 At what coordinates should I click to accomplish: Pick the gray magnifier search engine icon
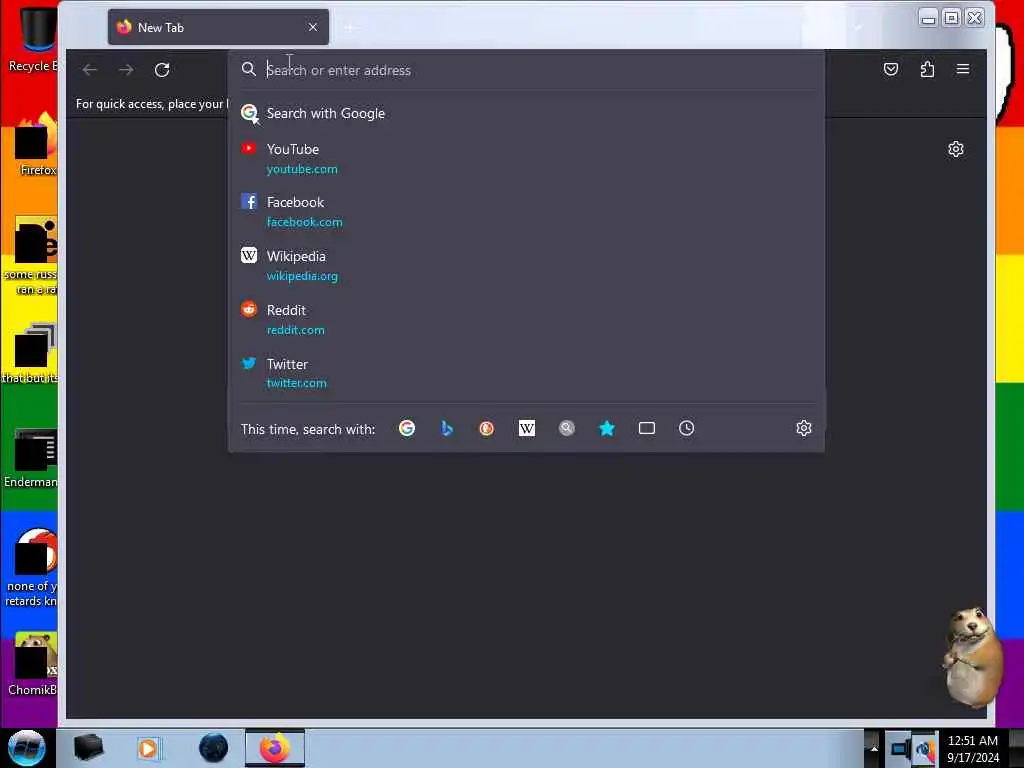pyautogui.click(x=567, y=428)
